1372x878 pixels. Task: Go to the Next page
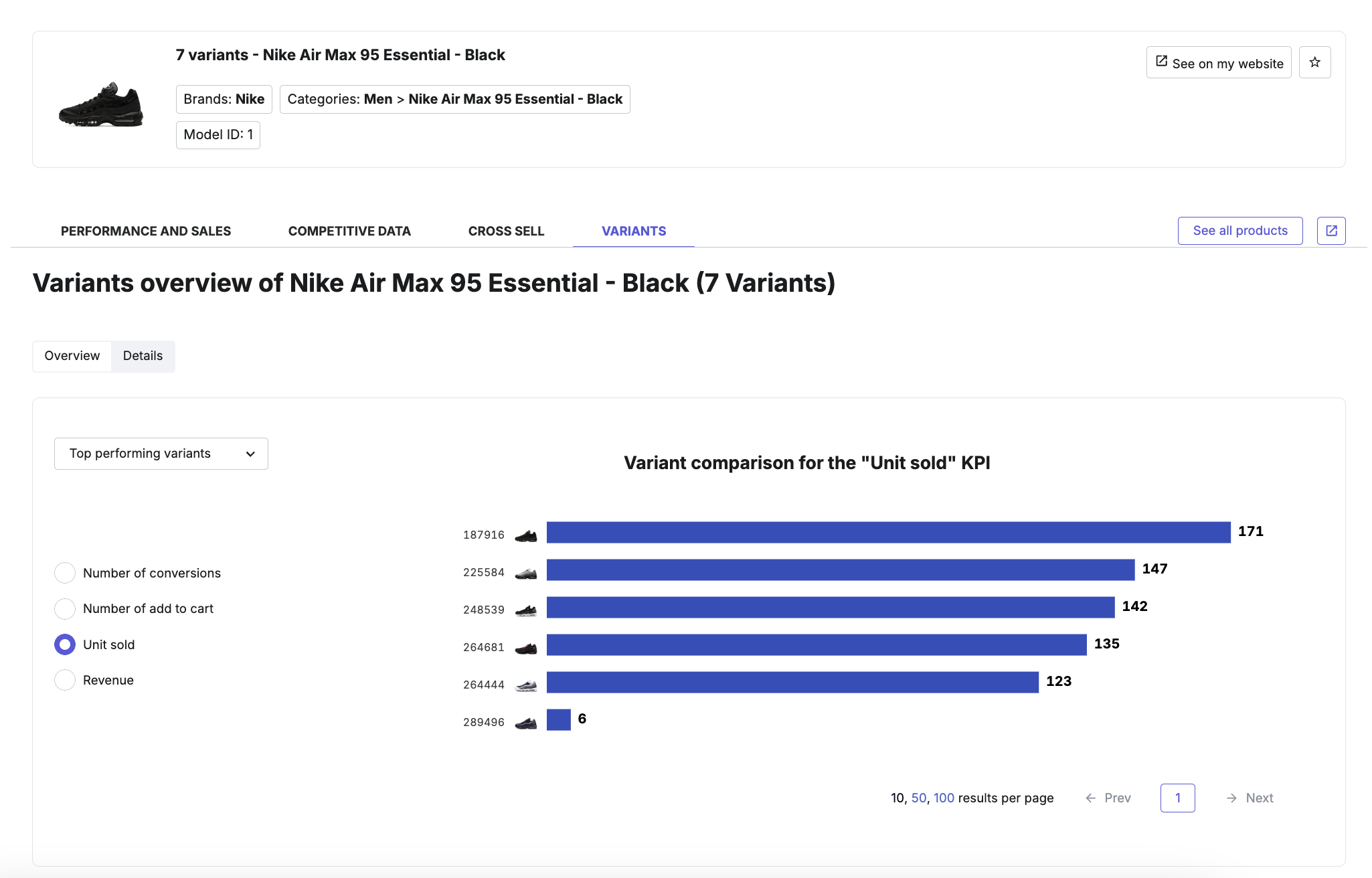click(1250, 798)
